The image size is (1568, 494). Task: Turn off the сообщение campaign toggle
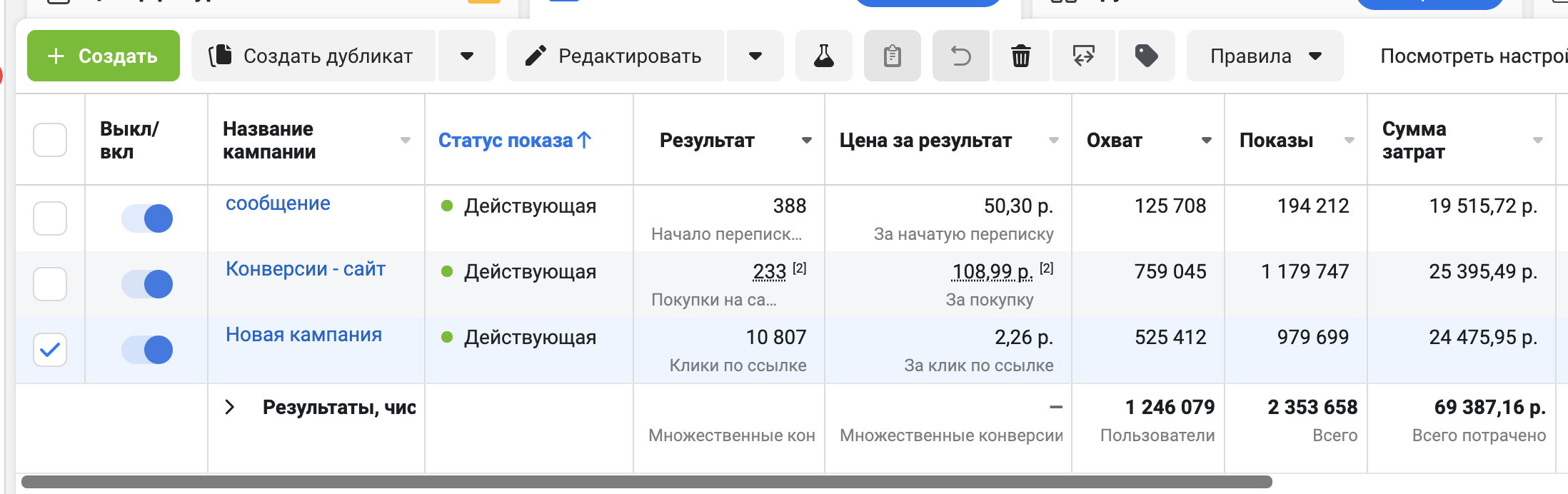click(147, 218)
